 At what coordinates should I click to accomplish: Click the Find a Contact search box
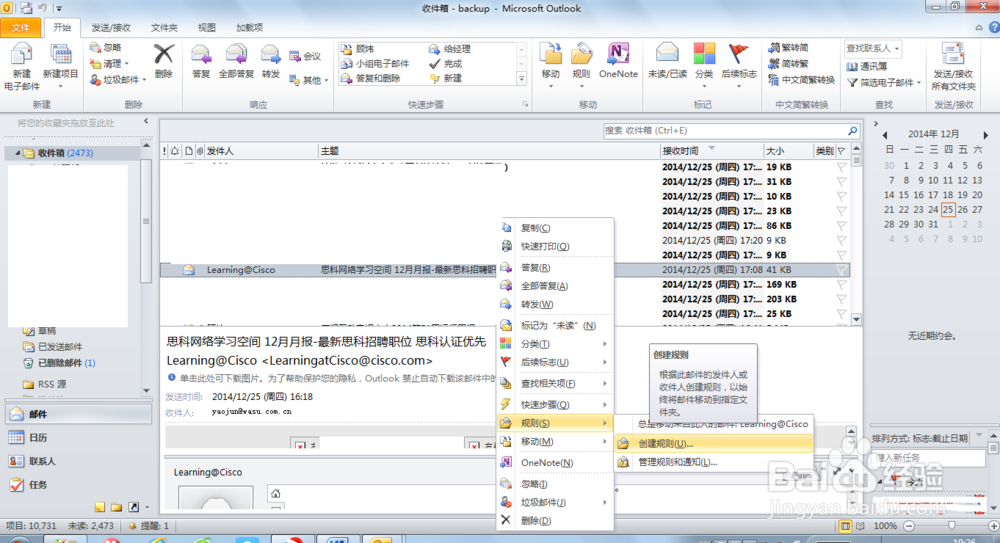point(872,48)
